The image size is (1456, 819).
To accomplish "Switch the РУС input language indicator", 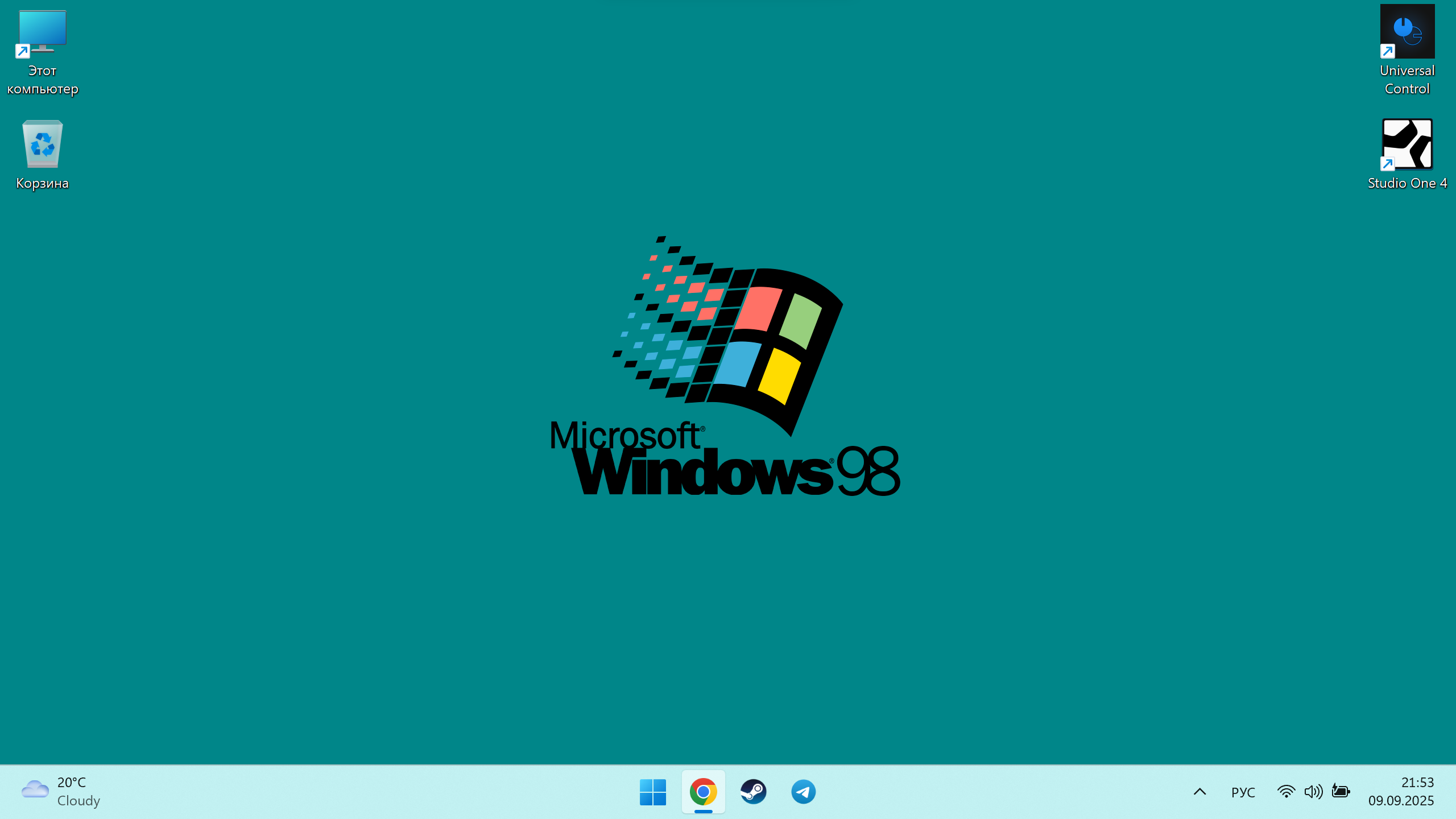I will [x=1243, y=792].
